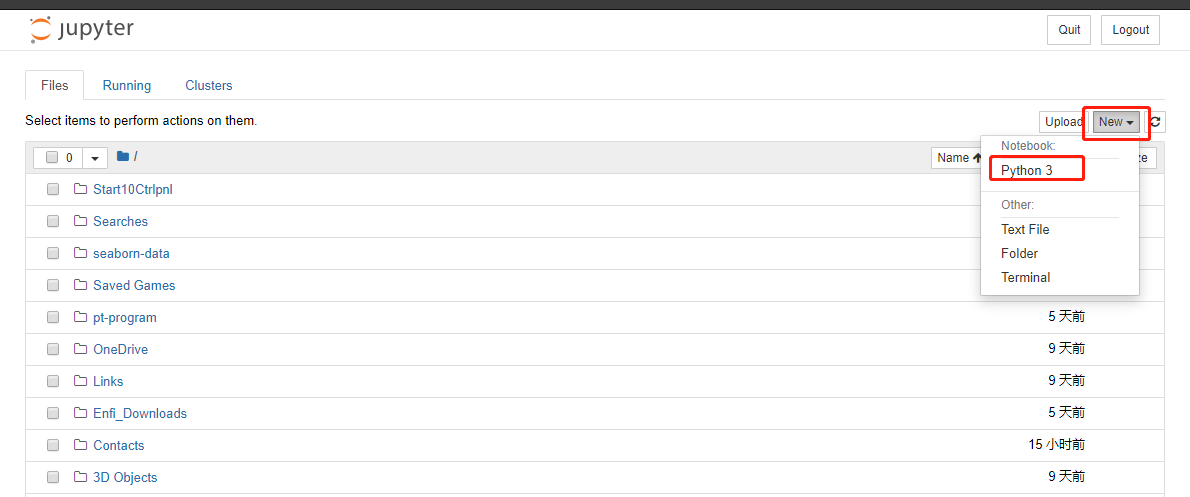Open the New dropdown button

(1116, 122)
